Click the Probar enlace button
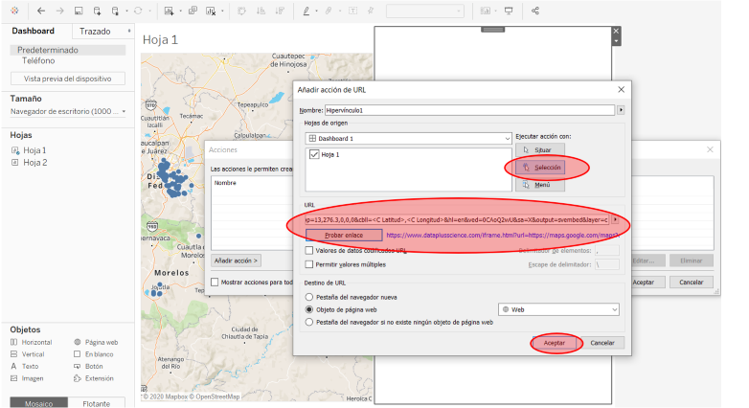The width and height of the screenshot is (749, 408). click(x=344, y=235)
